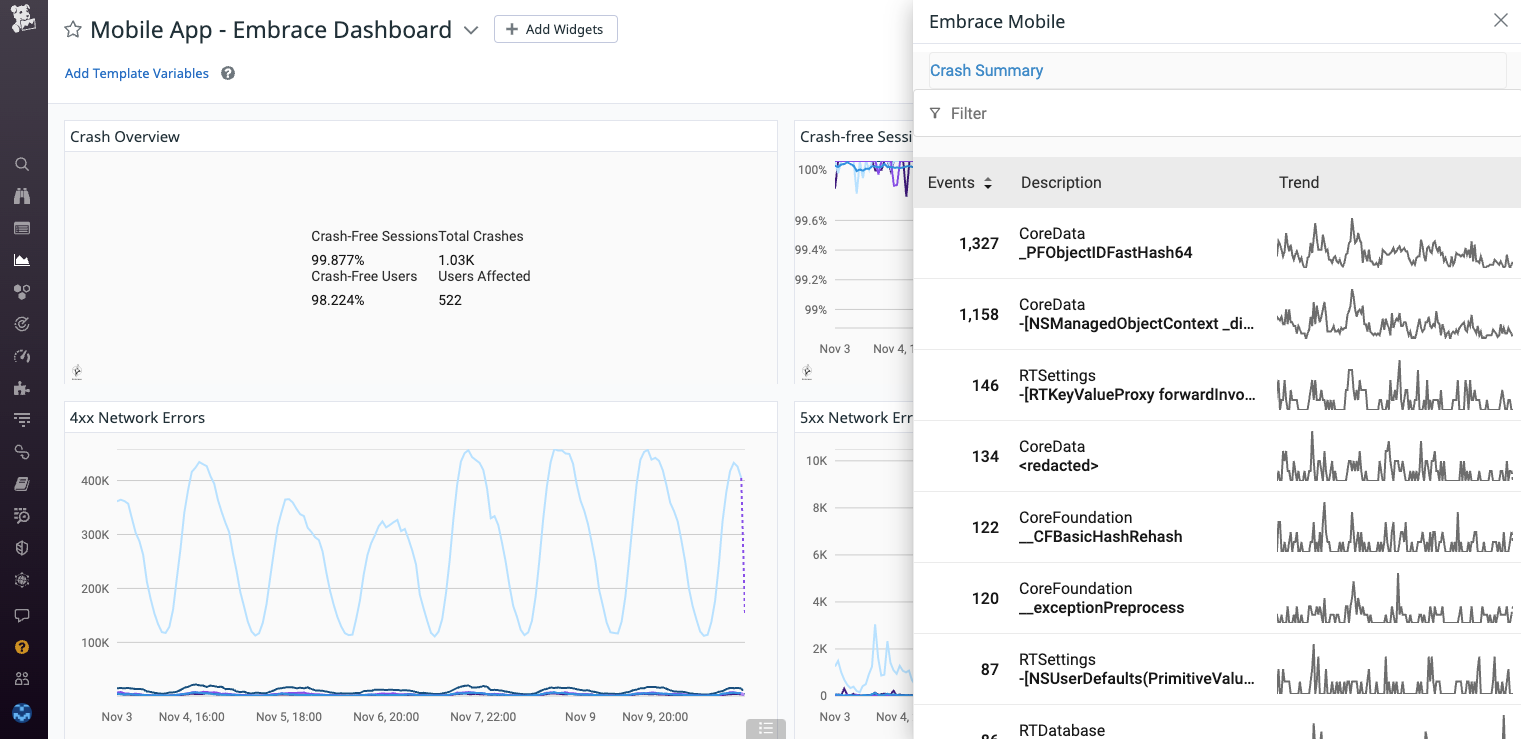Select the Crash Summary widget entry
This screenshot has height=739, width=1521.
point(986,70)
